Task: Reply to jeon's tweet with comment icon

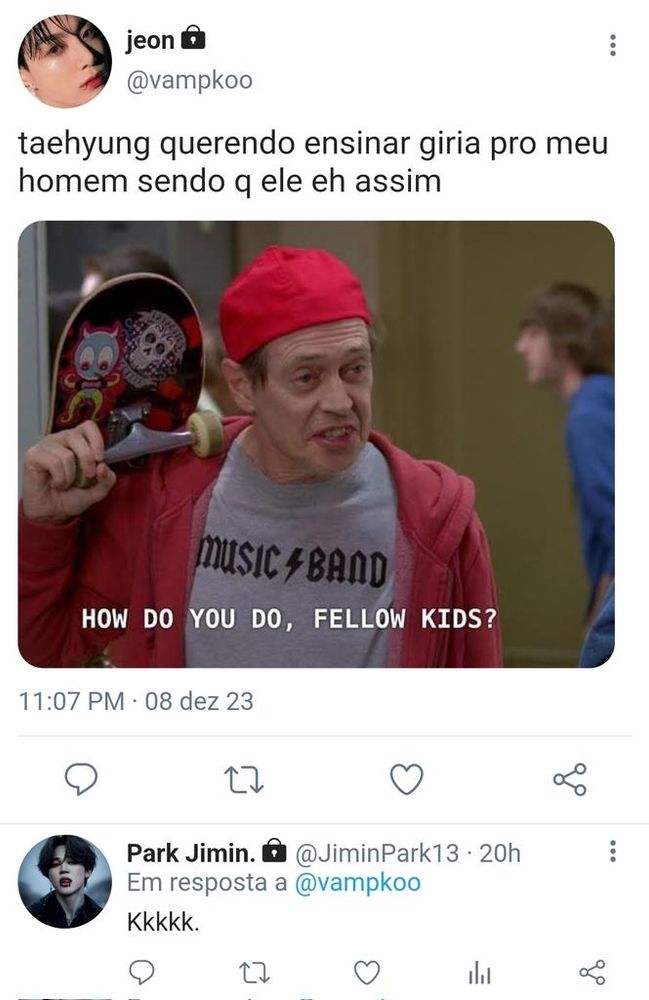Action: click(81, 779)
